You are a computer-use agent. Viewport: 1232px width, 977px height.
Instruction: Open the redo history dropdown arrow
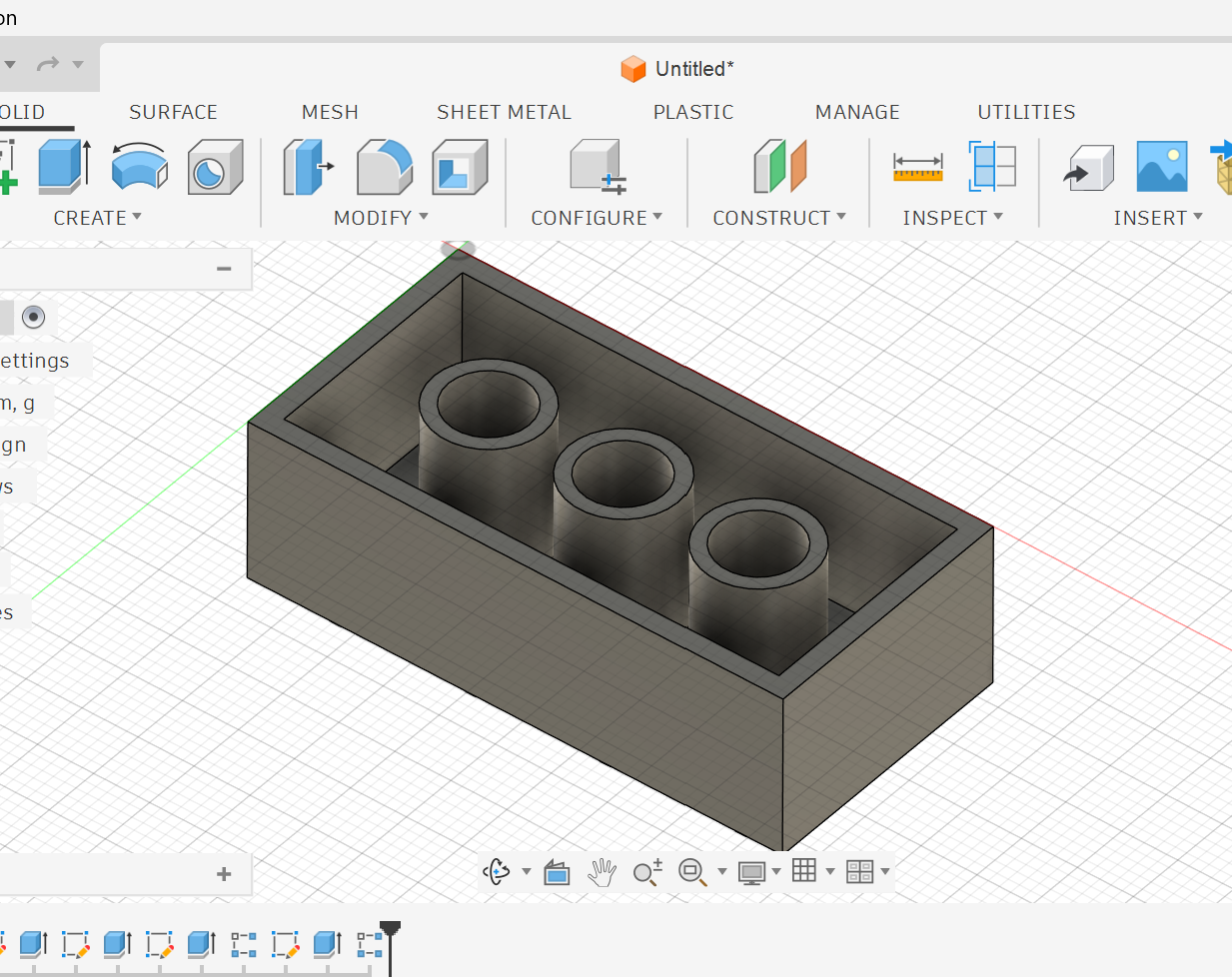(x=78, y=65)
